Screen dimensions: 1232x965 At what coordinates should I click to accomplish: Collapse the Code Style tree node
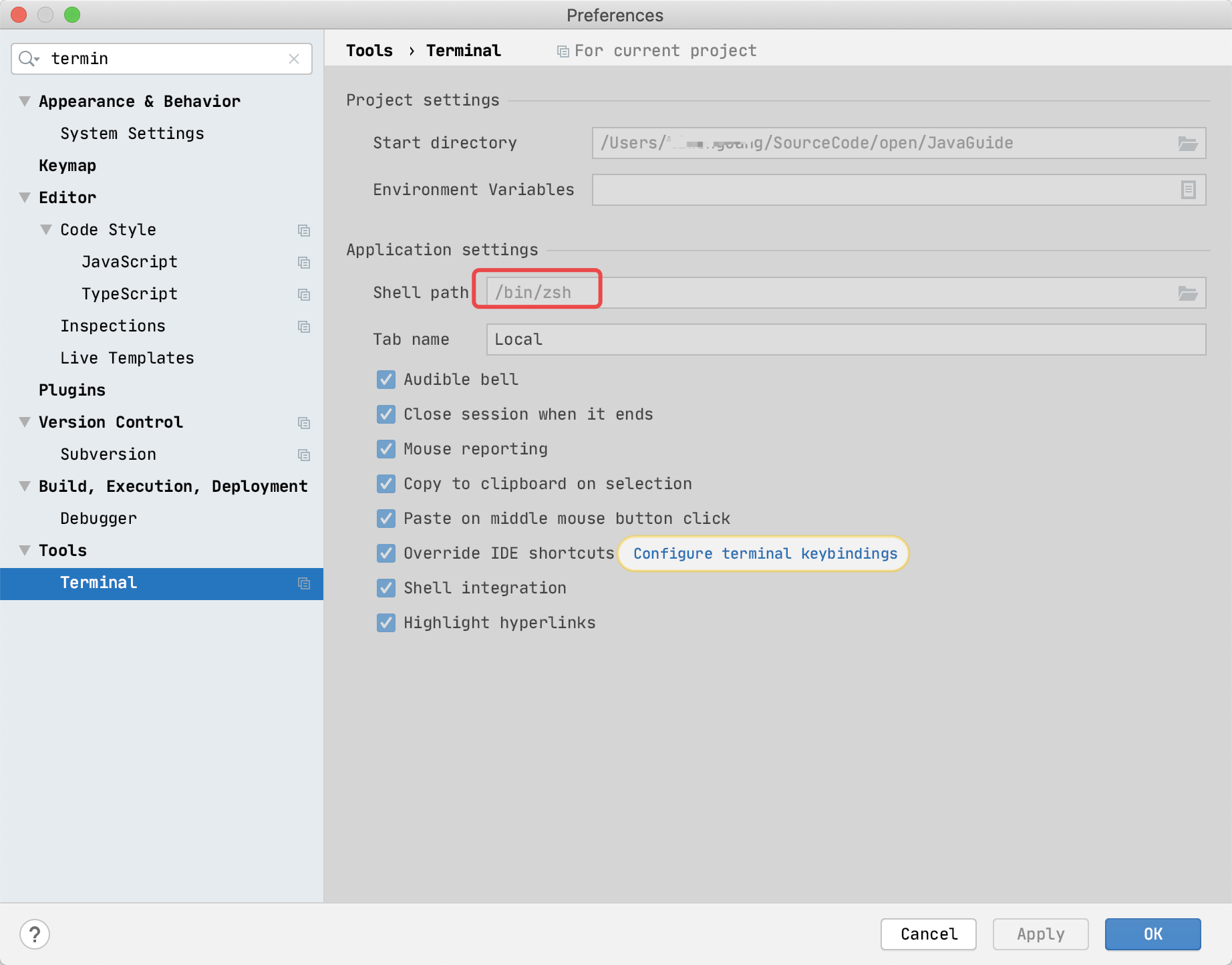pos(46,230)
